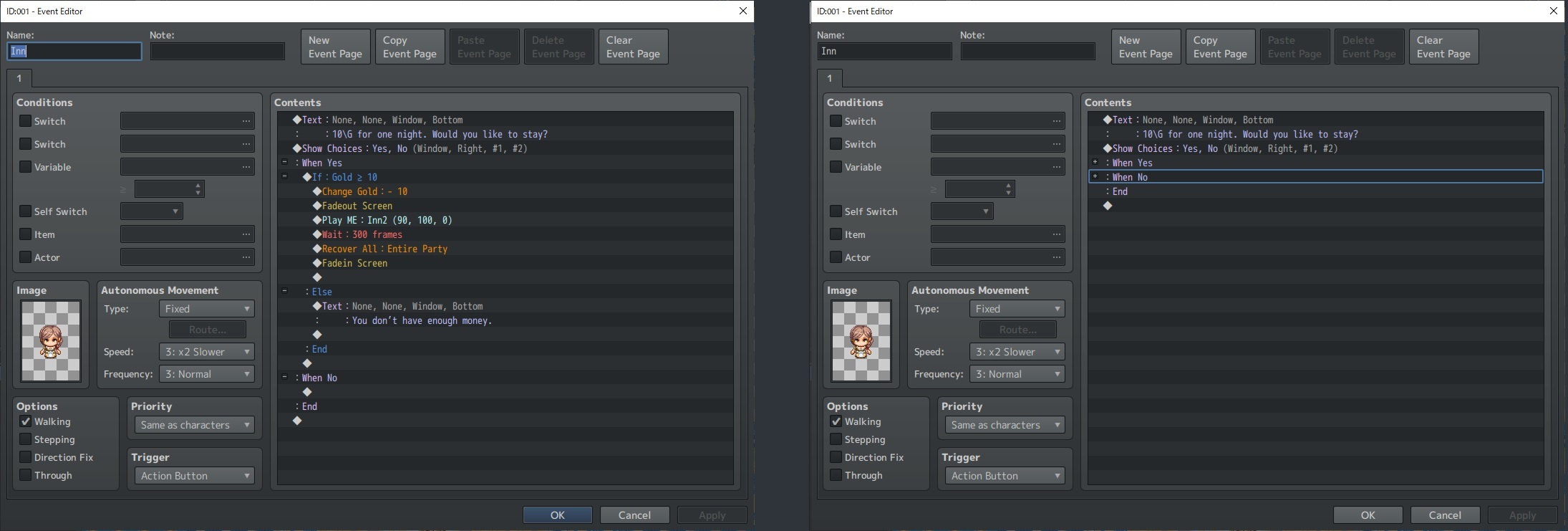Screen dimensions: 1568x531
Task: Open Trigger dropdown in left window
Action: (x=195, y=476)
